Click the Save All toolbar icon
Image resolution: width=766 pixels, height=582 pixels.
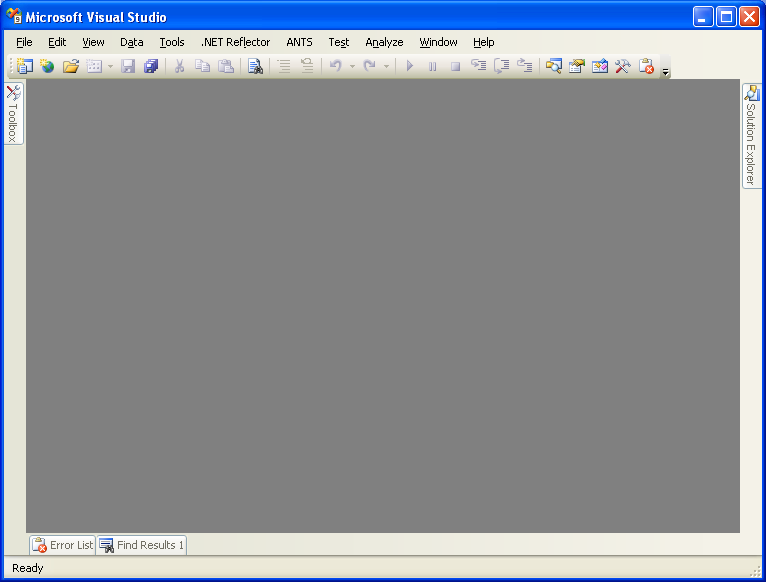[x=150, y=66]
